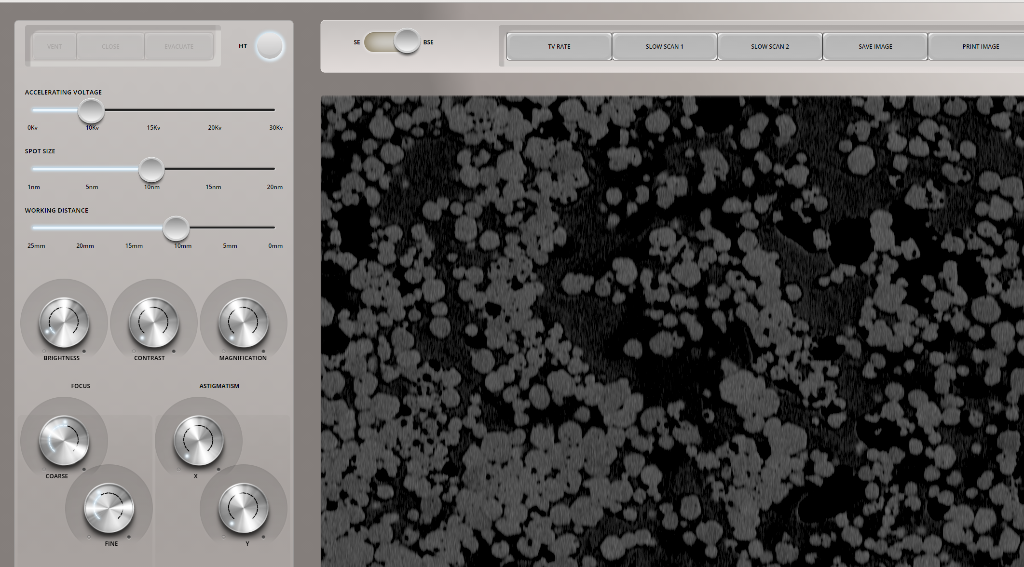Click the Spot Size slider handle

click(152, 169)
